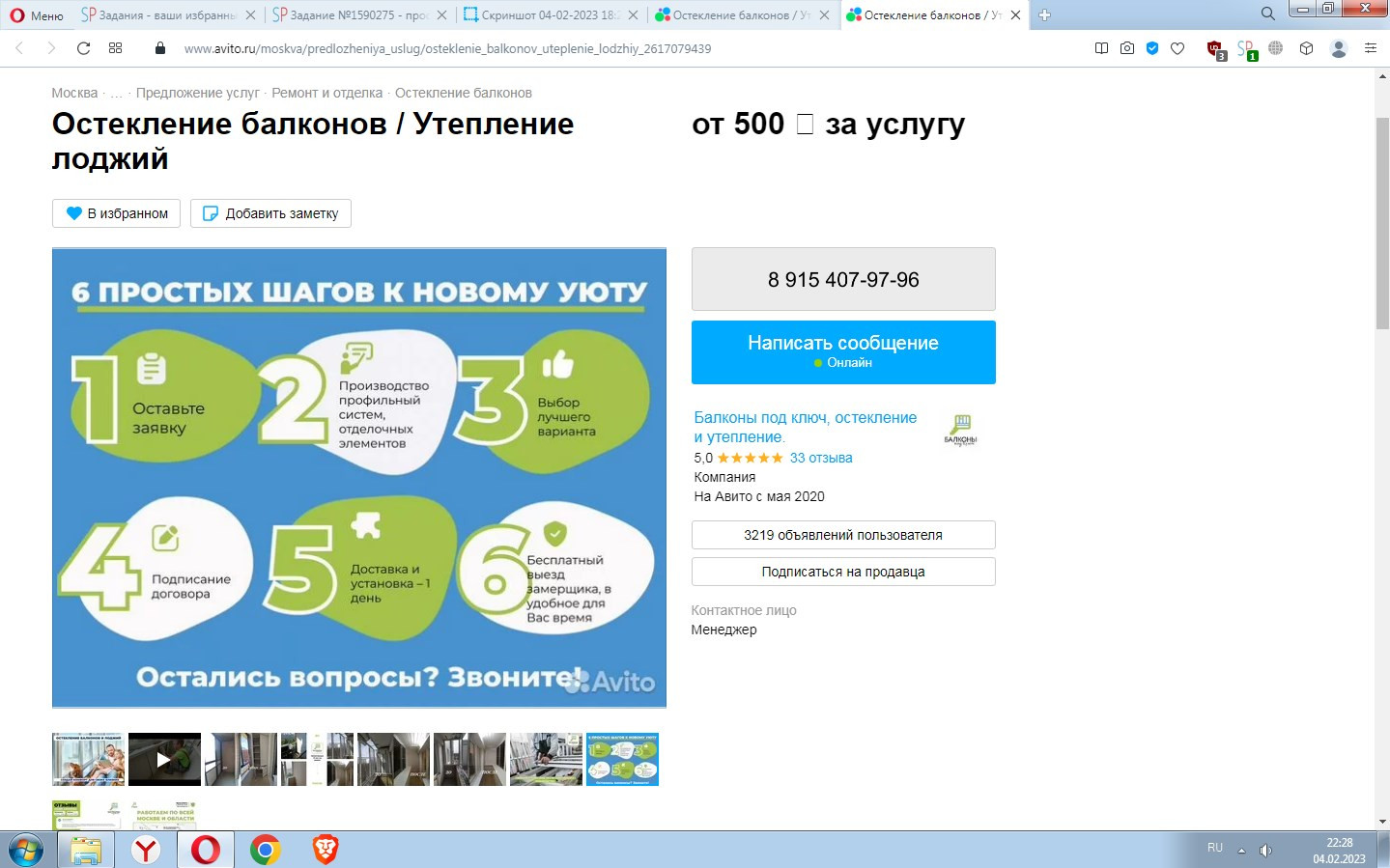Reload the current page
1390x868 pixels.
pyautogui.click(x=84, y=48)
